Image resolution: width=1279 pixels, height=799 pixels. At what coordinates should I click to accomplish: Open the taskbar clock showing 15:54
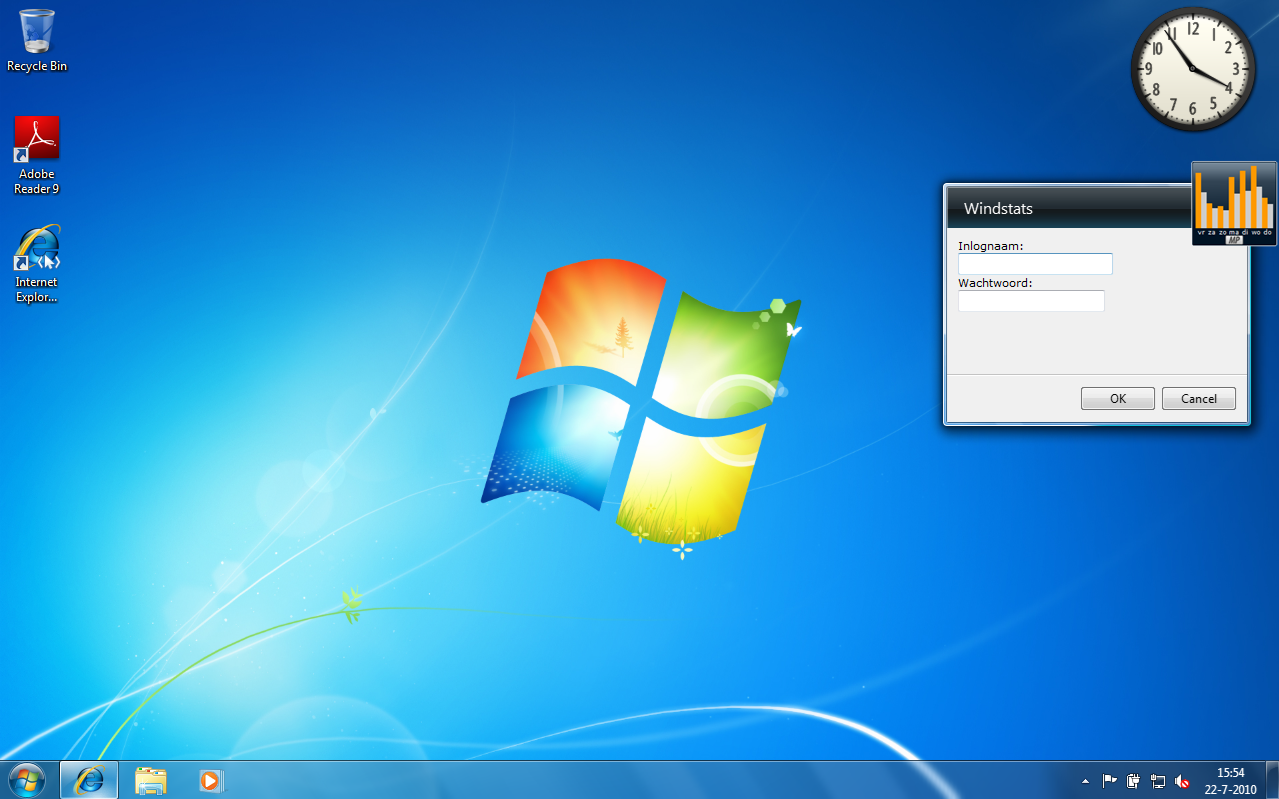pyautogui.click(x=1230, y=781)
